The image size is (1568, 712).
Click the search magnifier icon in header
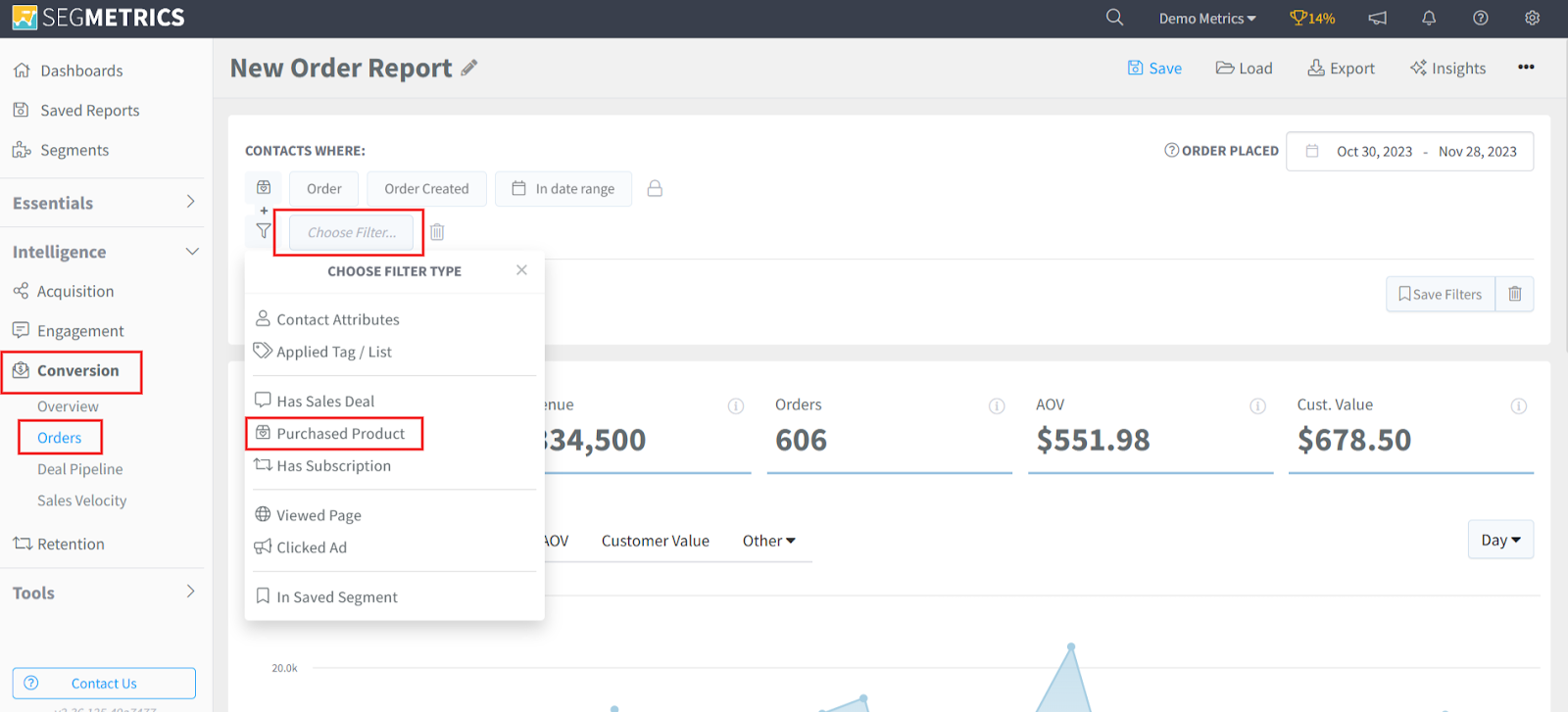point(1114,18)
